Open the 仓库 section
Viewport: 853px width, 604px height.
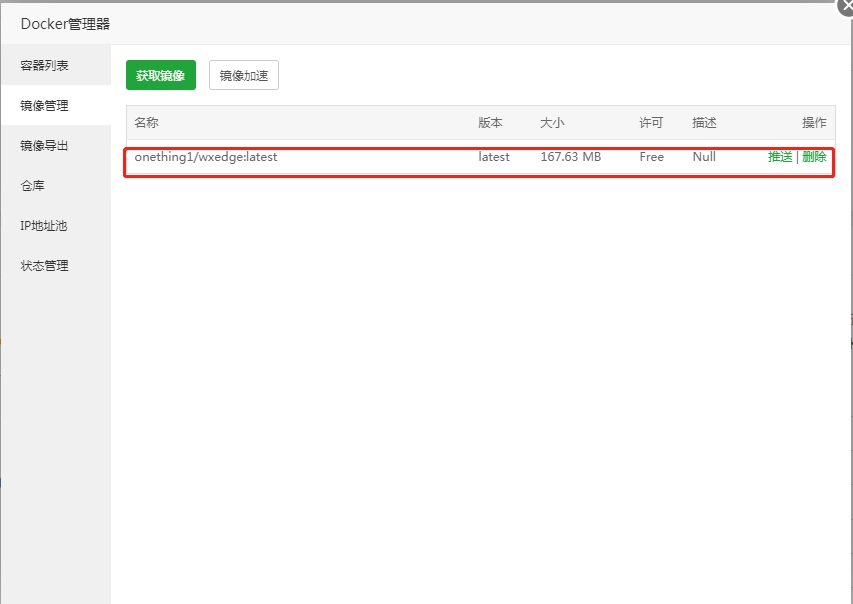(x=33, y=186)
